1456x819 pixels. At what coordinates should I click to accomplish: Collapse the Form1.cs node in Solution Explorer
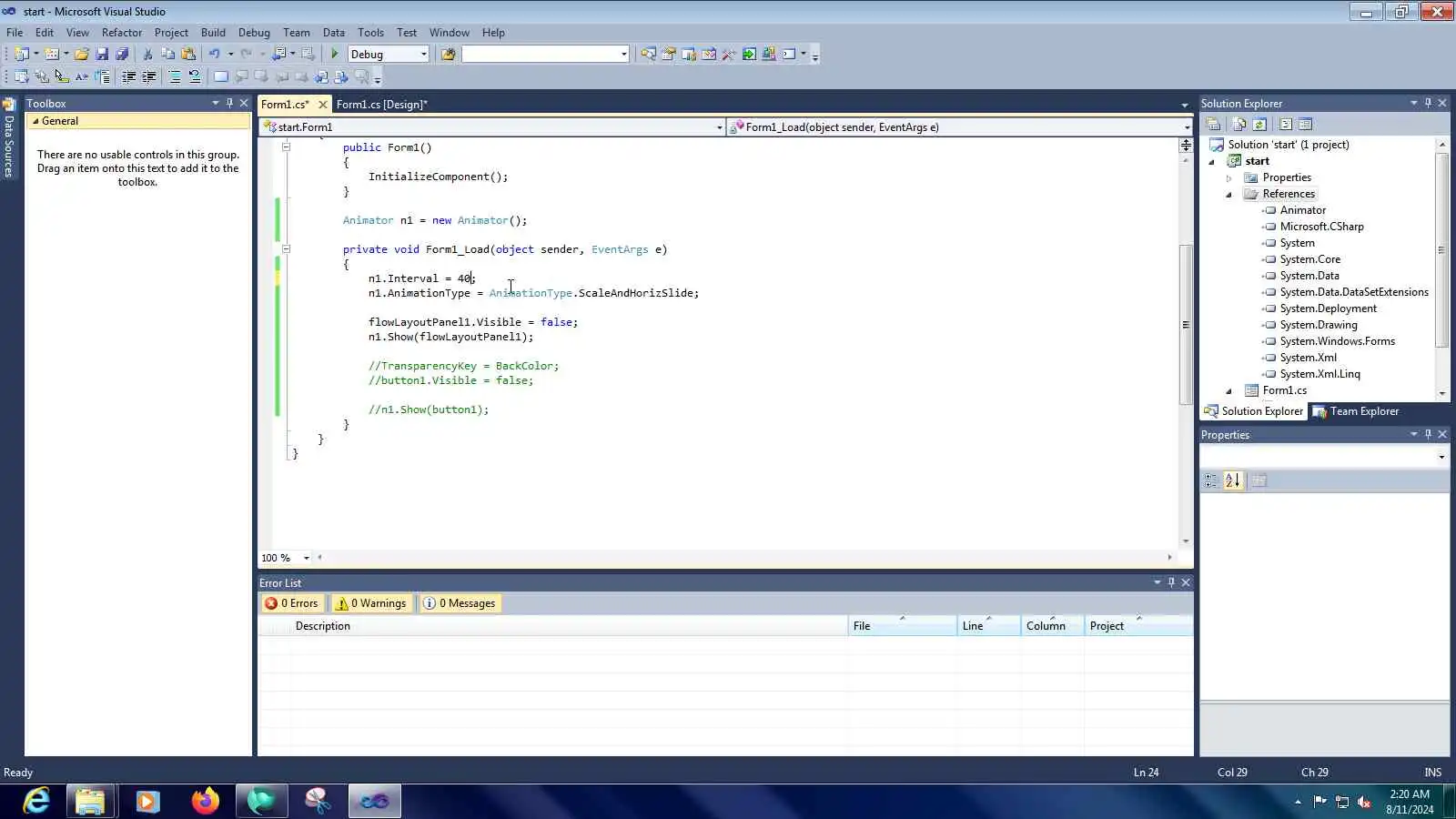click(1228, 391)
